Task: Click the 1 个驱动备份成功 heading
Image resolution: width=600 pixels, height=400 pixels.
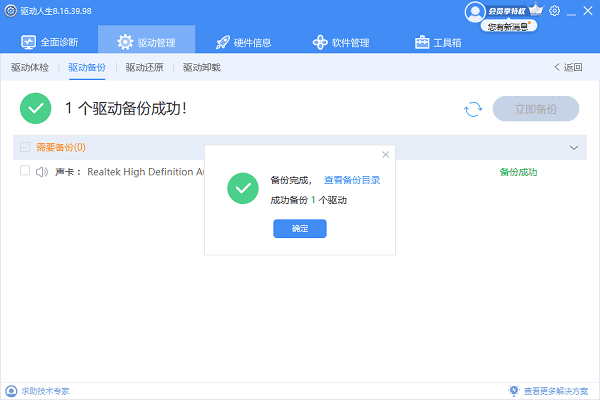Action: 126,108
